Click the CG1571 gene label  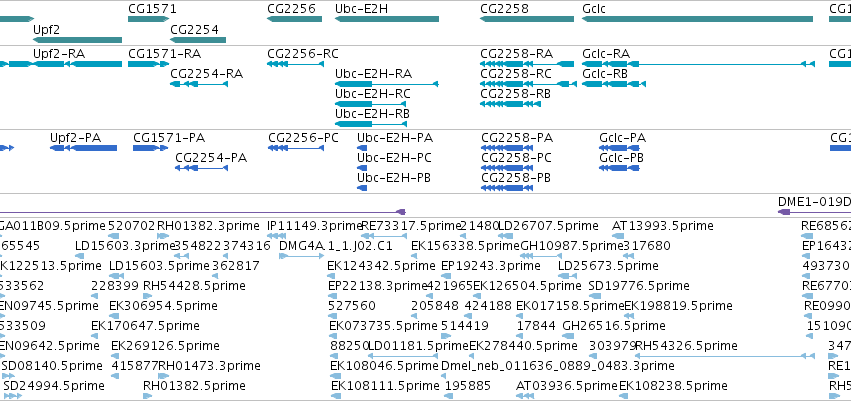[x=152, y=9]
